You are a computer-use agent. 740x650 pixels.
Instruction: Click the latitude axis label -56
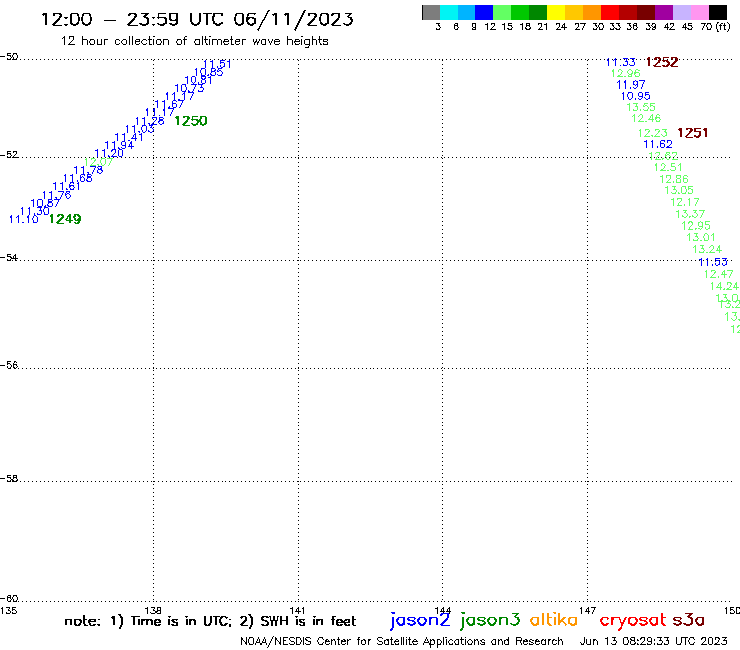click(9, 365)
